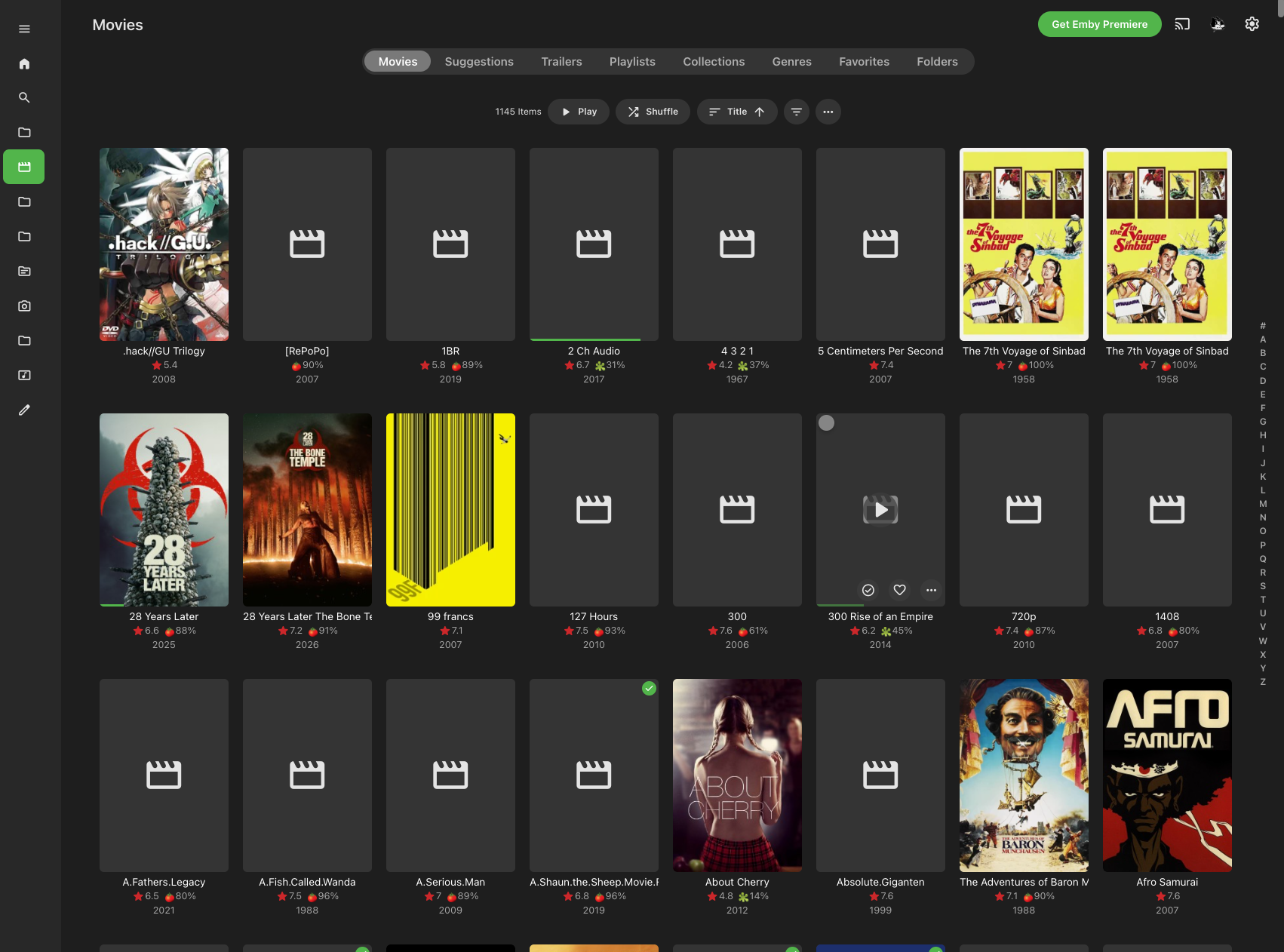Click the Shuffle button
The height and width of the screenshot is (952, 1284).
(653, 112)
